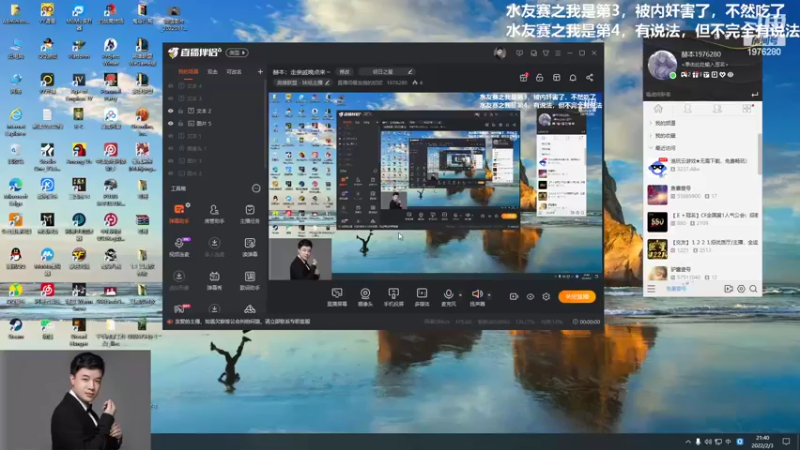Toggle visibility eye of 文本 3 layer
This screenshot has height=450, width=800.
pos(171,98)
